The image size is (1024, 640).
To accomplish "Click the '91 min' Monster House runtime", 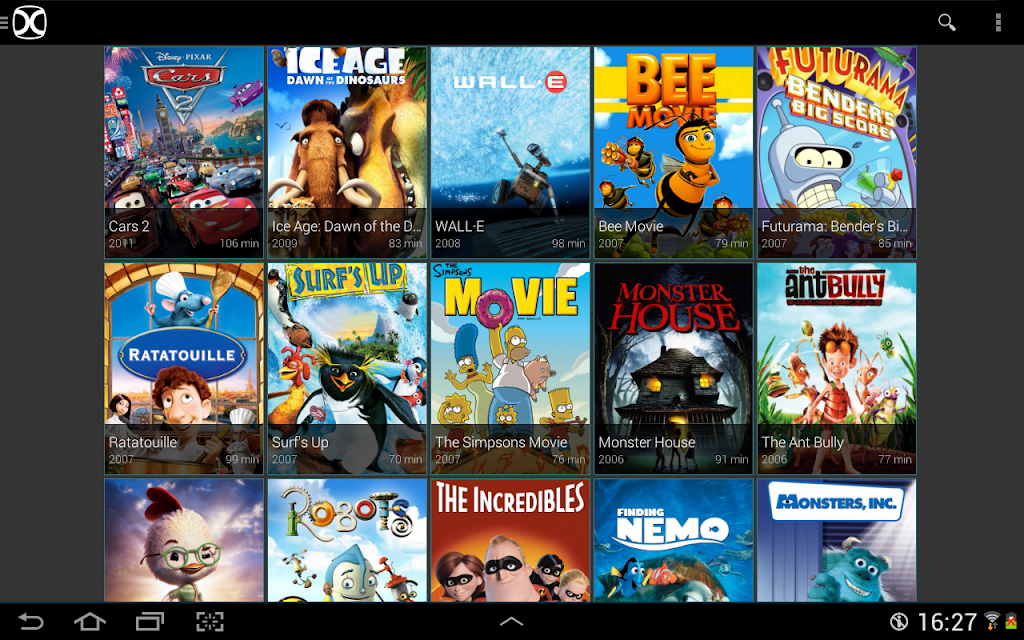I will (x=731, y=460).
